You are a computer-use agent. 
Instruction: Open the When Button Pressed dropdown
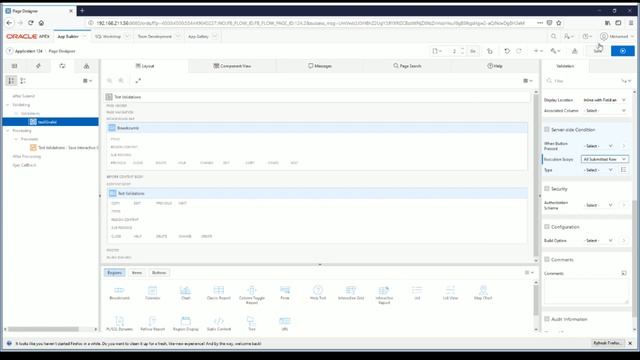pos(598,146)
